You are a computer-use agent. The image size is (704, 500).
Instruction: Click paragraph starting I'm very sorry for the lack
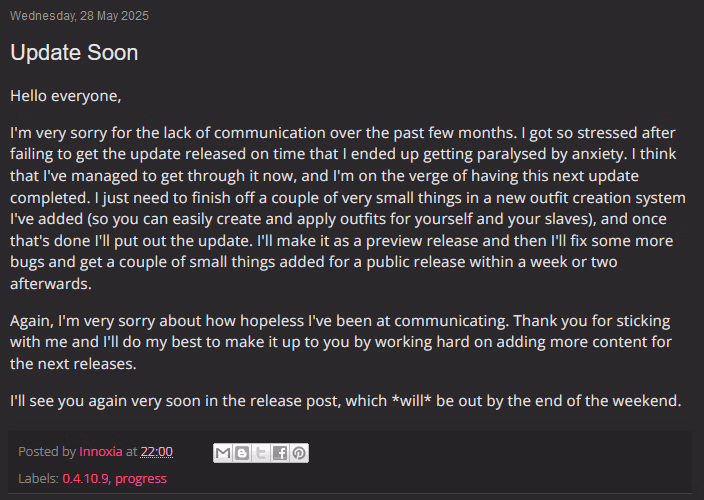[348, 208]
